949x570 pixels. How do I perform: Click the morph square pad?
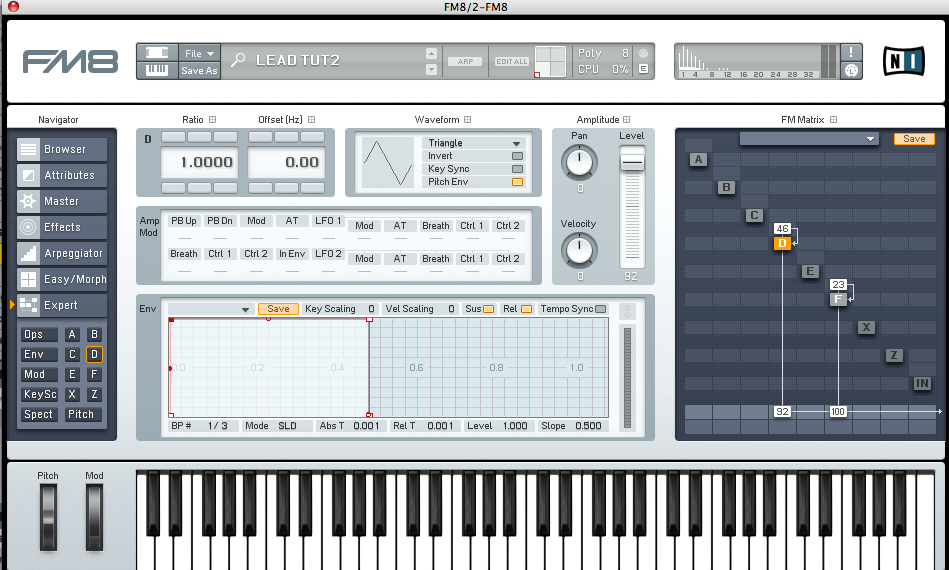click(x=551, y=61)
